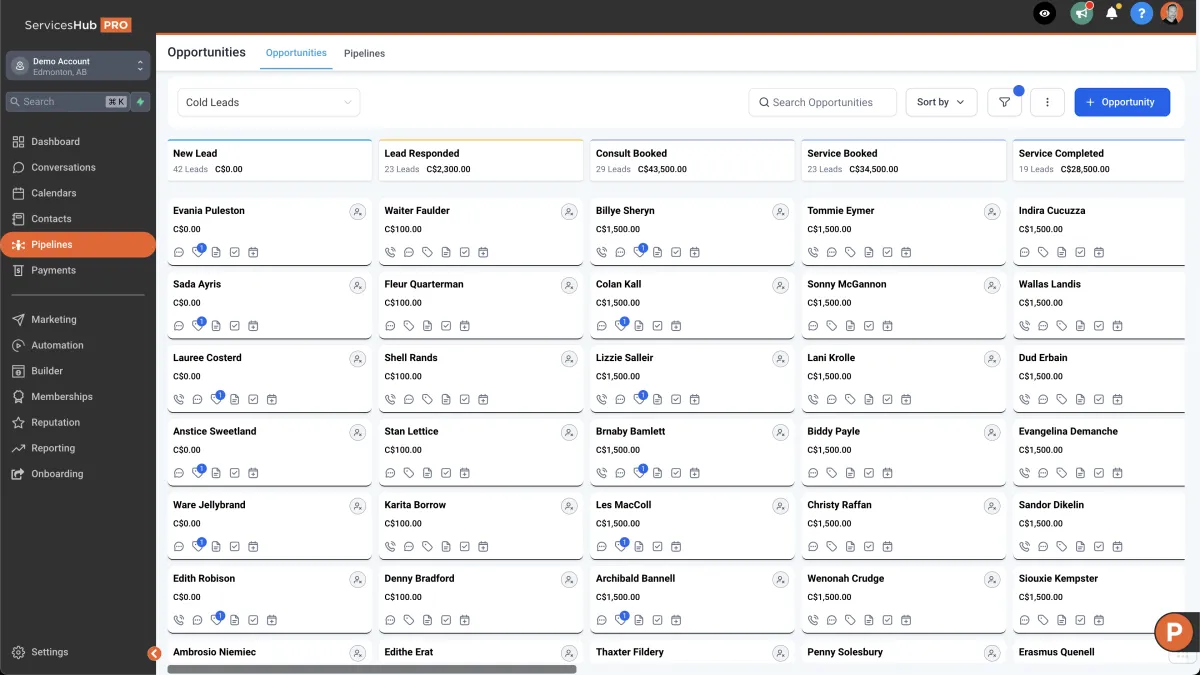Open the notifications bell icon
This screenshot has width=1200, height=675.
1111,14
